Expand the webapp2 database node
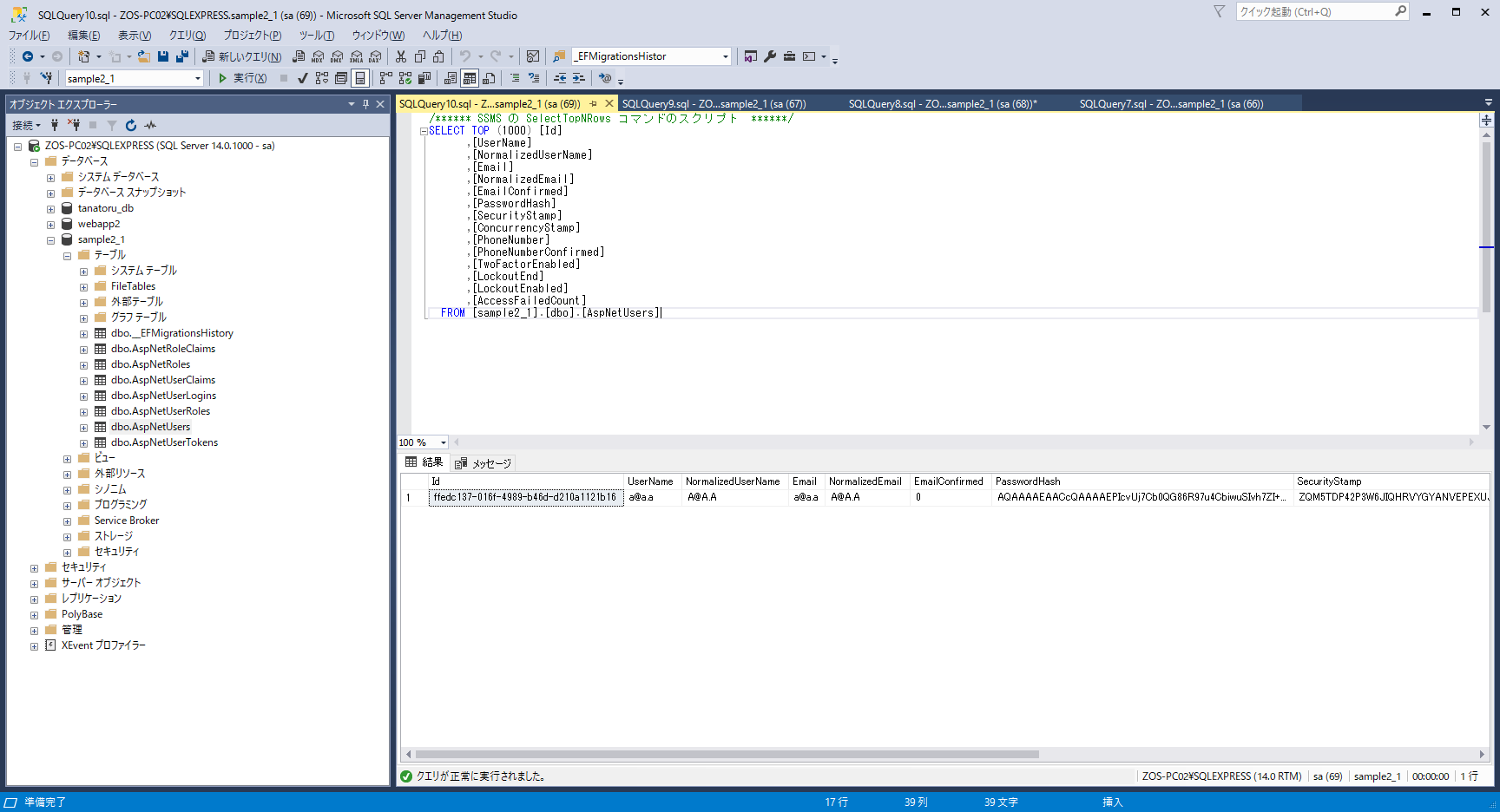The image size is (1500, 812). [x=50, y=225]
